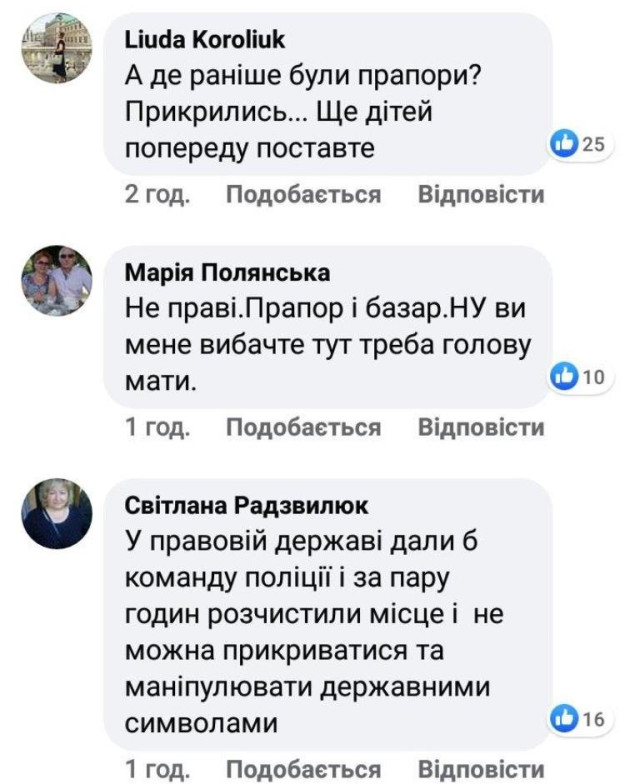The height and width of the screenshot is (784, 640).
Task: Click the like reaction icon showing 25
Action: pos(566,144)
